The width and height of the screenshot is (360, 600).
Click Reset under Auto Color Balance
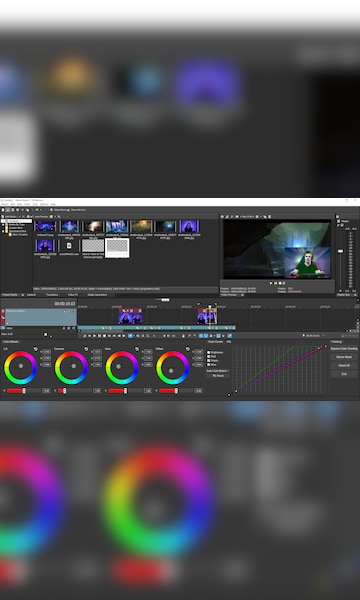point(218,376)
